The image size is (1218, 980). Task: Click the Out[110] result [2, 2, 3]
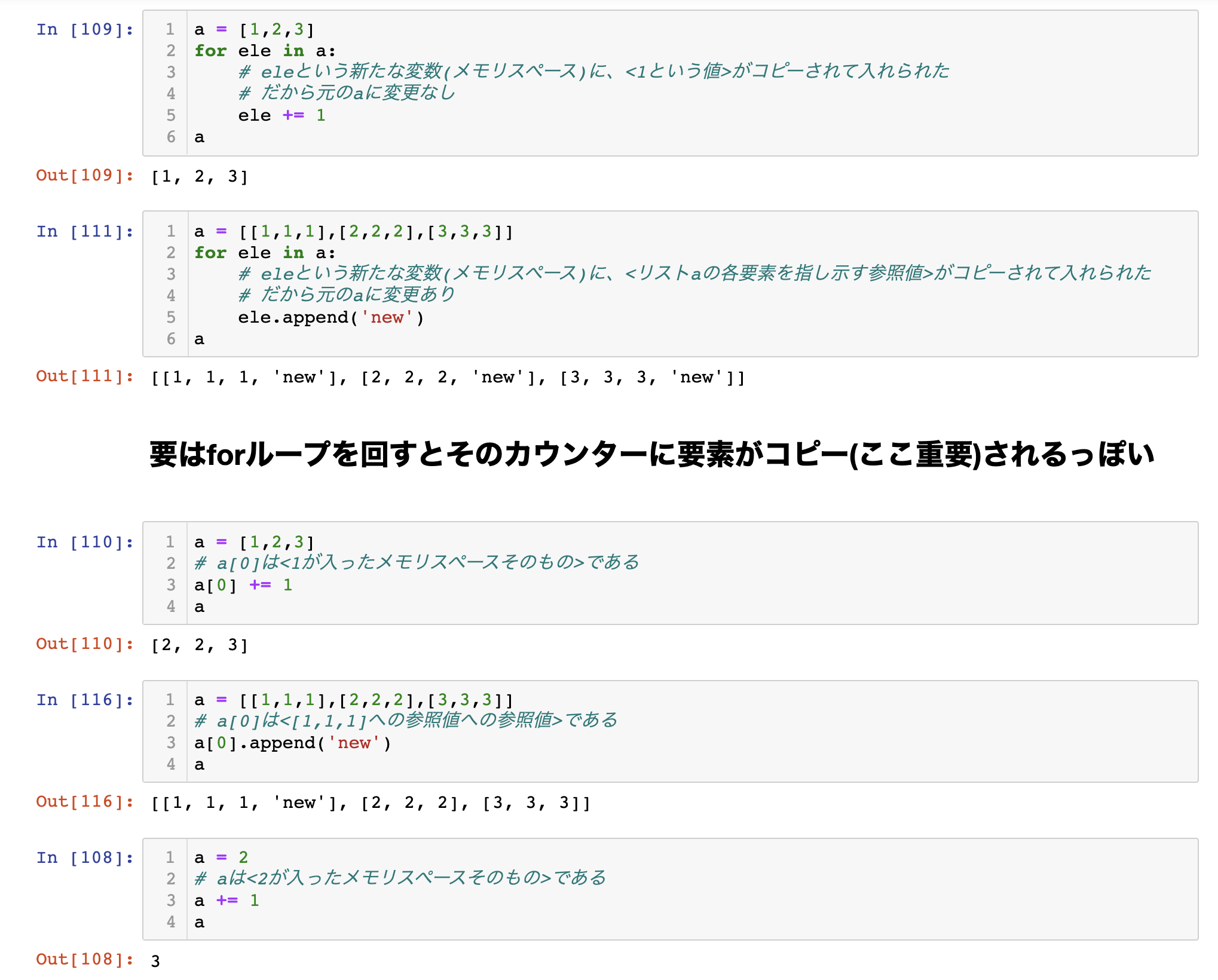(199, 645)
